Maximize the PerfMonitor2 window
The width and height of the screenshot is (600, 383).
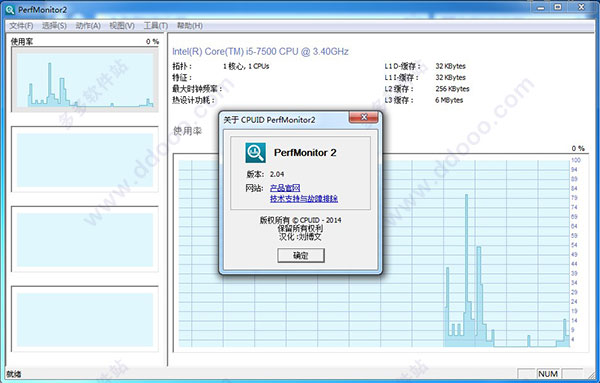558,7
